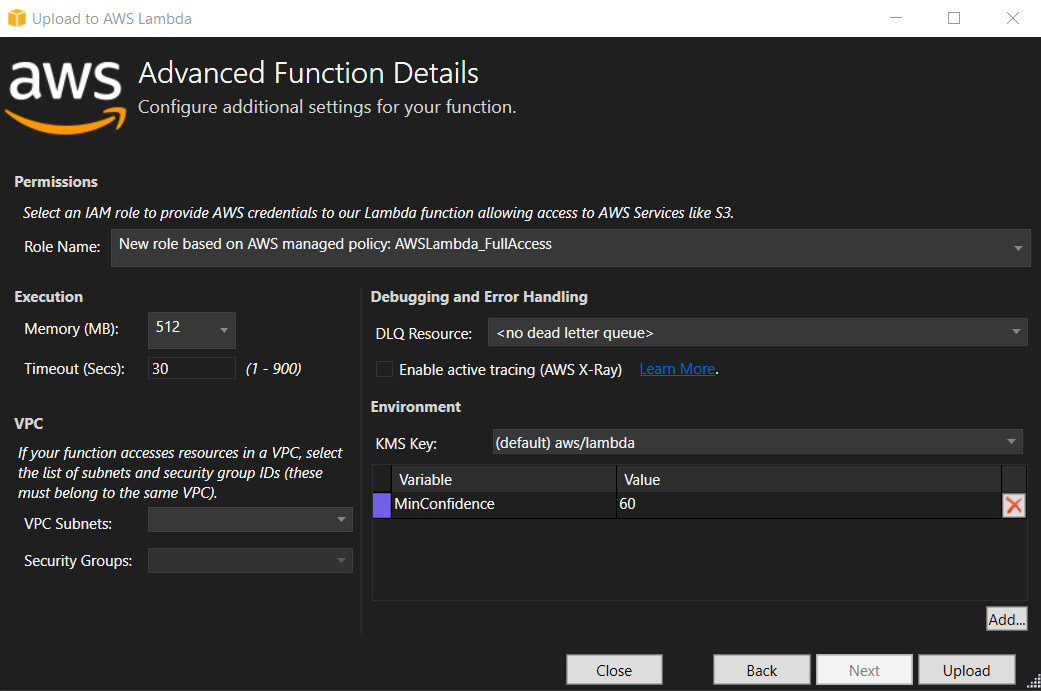1041x691 pixels.
Task: Open the Role Name dropdown
Action: point(1018,248)
